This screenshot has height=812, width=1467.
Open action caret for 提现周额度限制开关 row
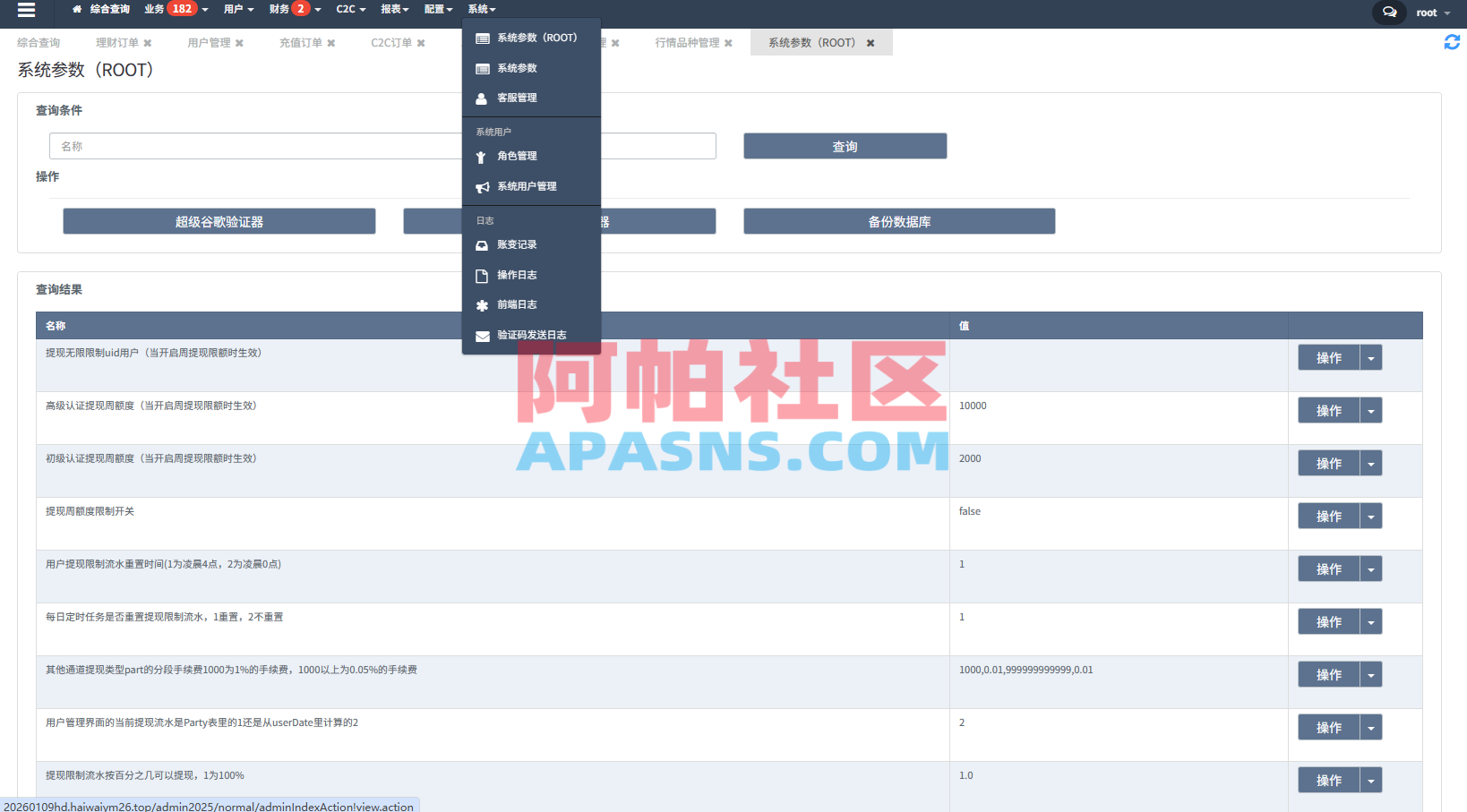[1371, 516]
